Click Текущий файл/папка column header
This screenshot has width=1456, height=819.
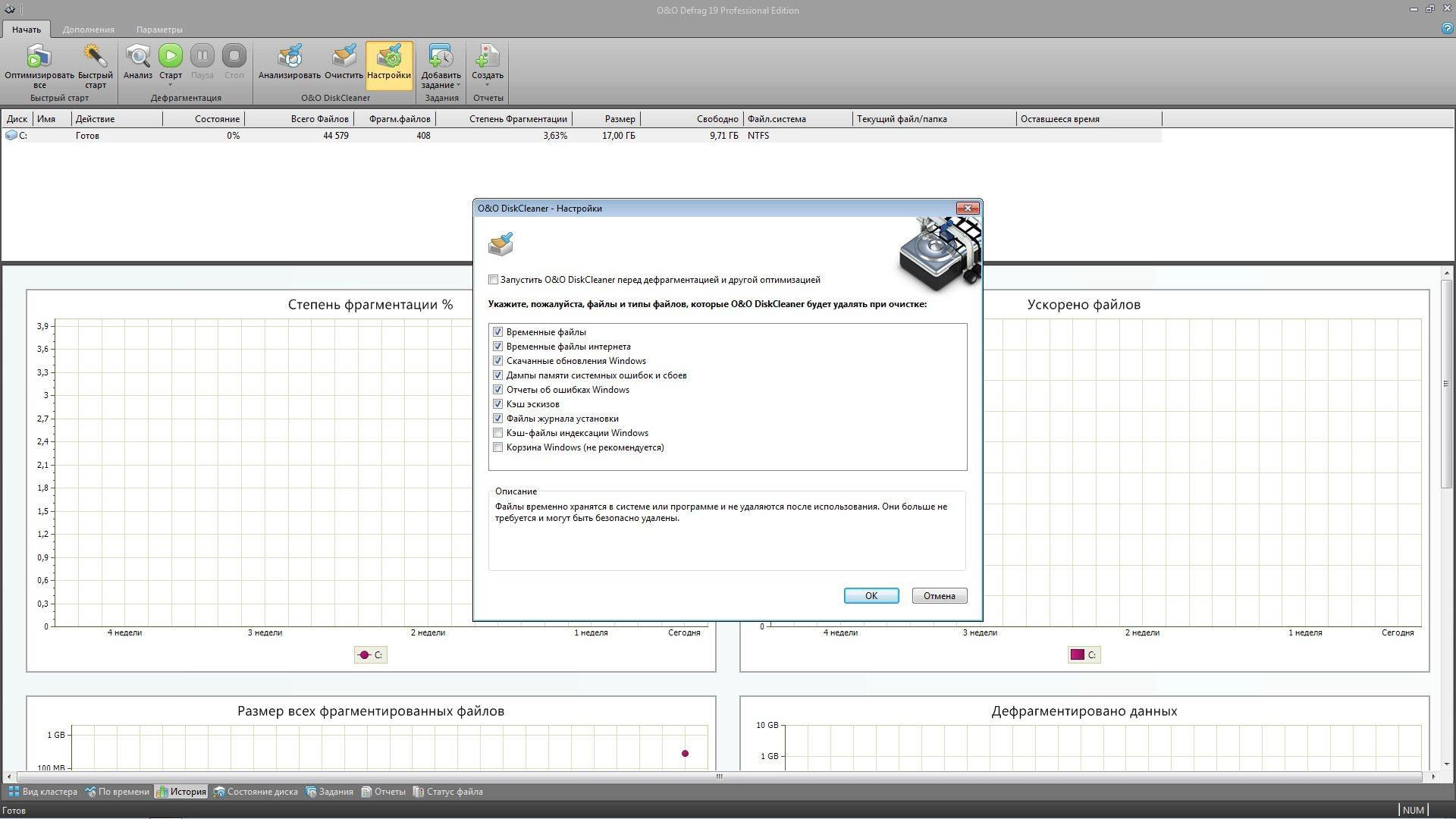934,119
